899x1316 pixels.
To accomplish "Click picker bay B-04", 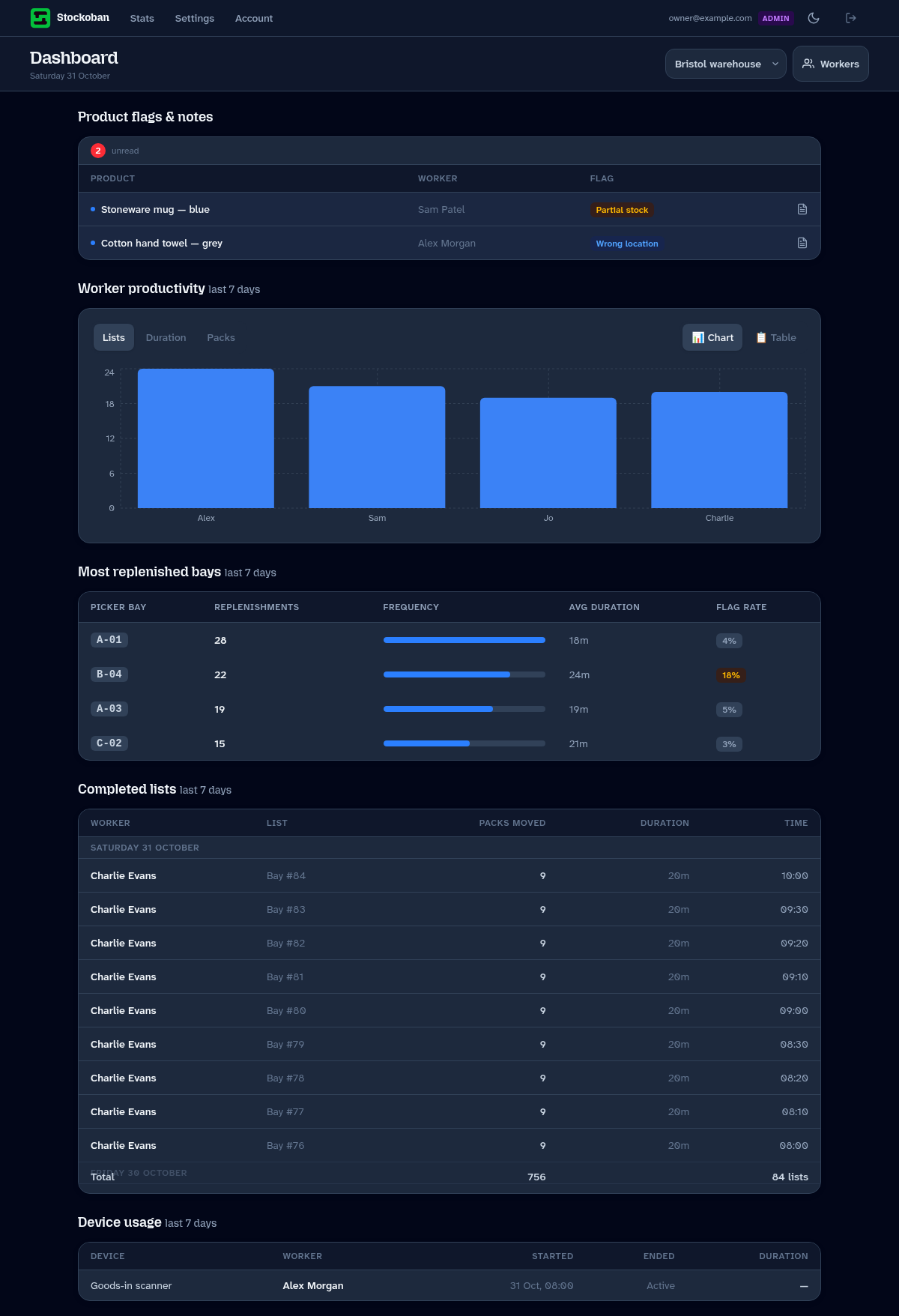I will [x=109, y=674].
